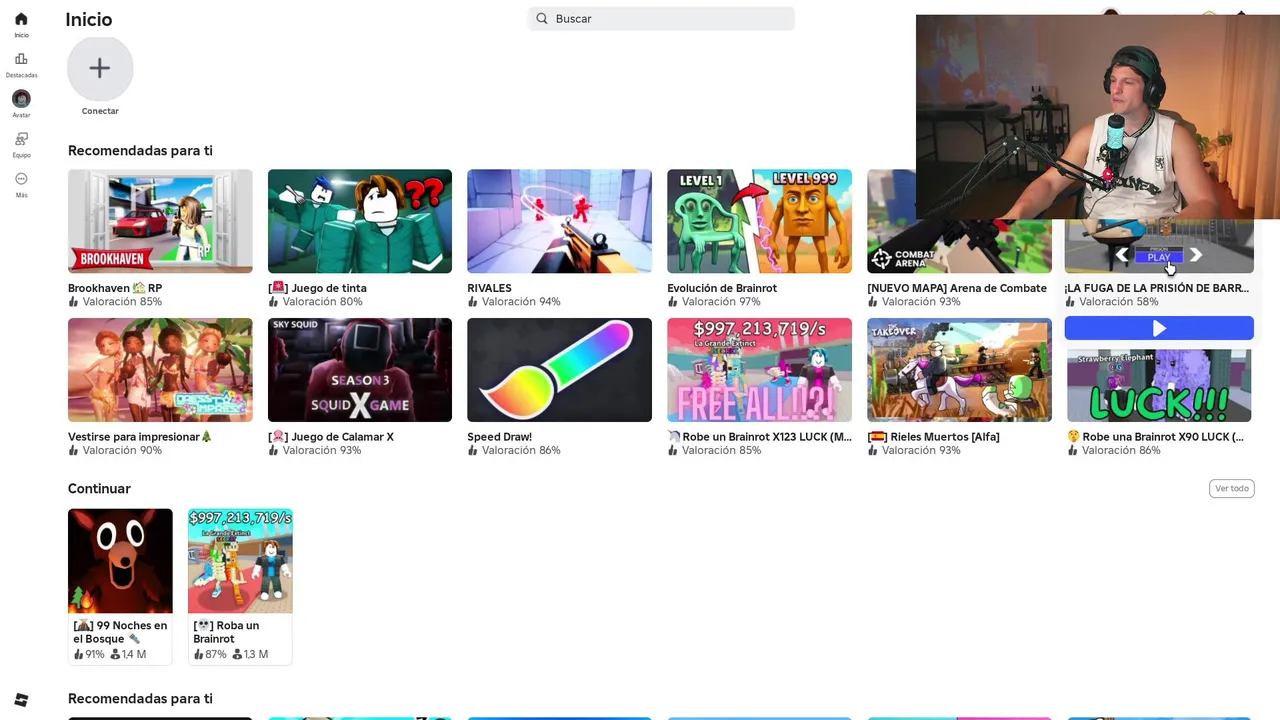Click the Conectar label
The width and height of the screenshot is (1280, 720).
[100, 111]
